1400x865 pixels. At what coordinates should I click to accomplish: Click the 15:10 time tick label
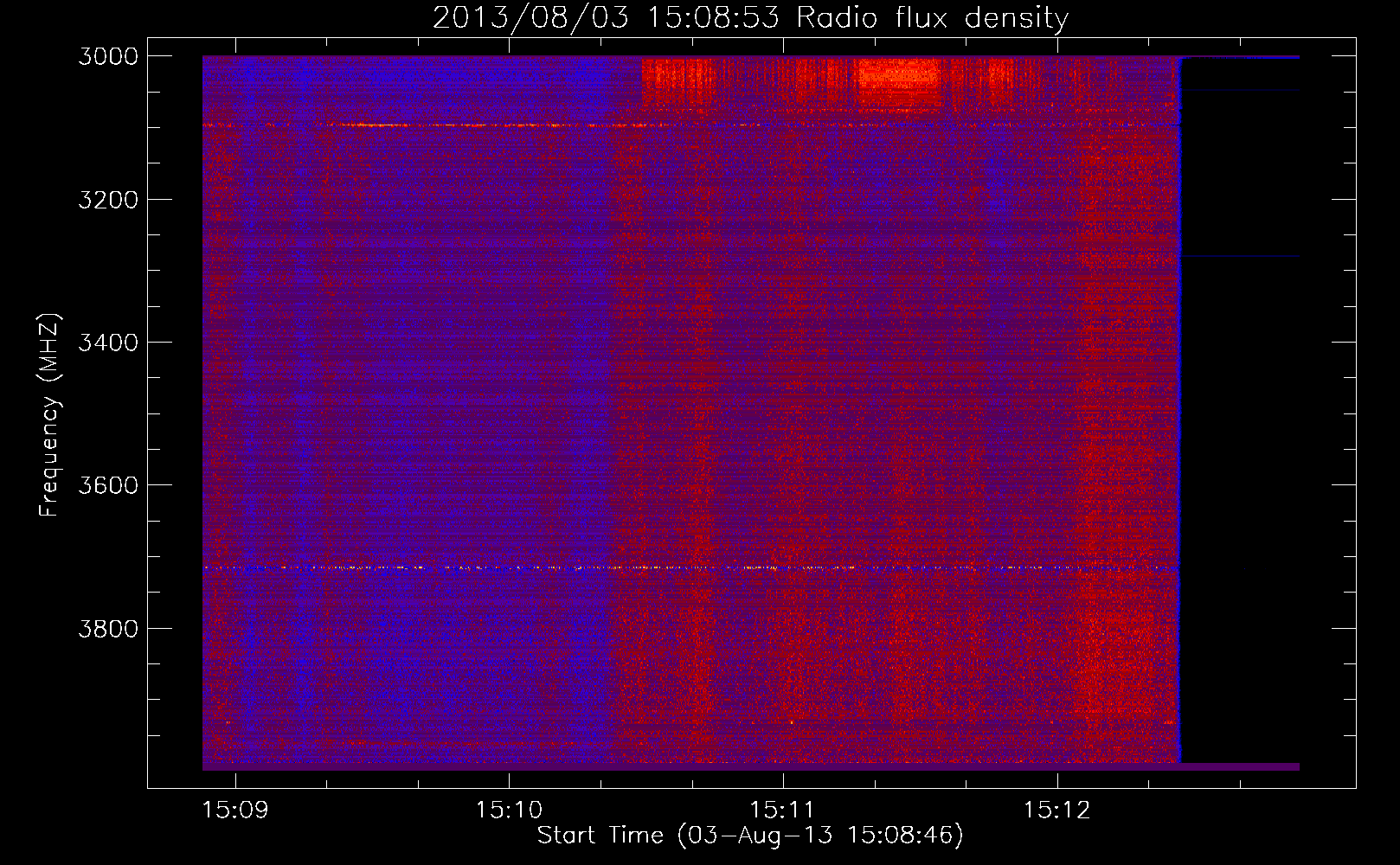[509, 810]
